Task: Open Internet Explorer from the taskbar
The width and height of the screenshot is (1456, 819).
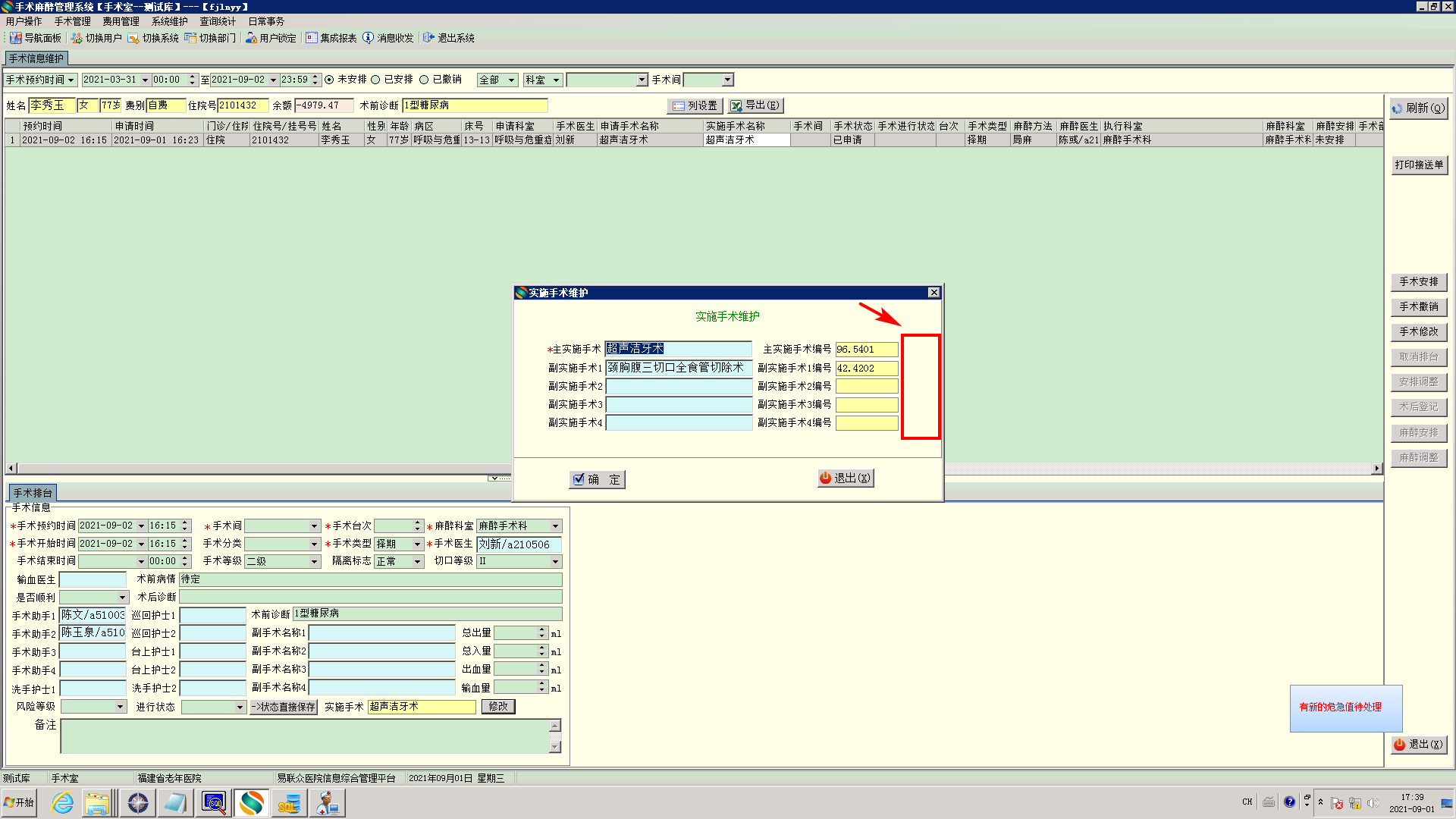Action: click(62, 802)
